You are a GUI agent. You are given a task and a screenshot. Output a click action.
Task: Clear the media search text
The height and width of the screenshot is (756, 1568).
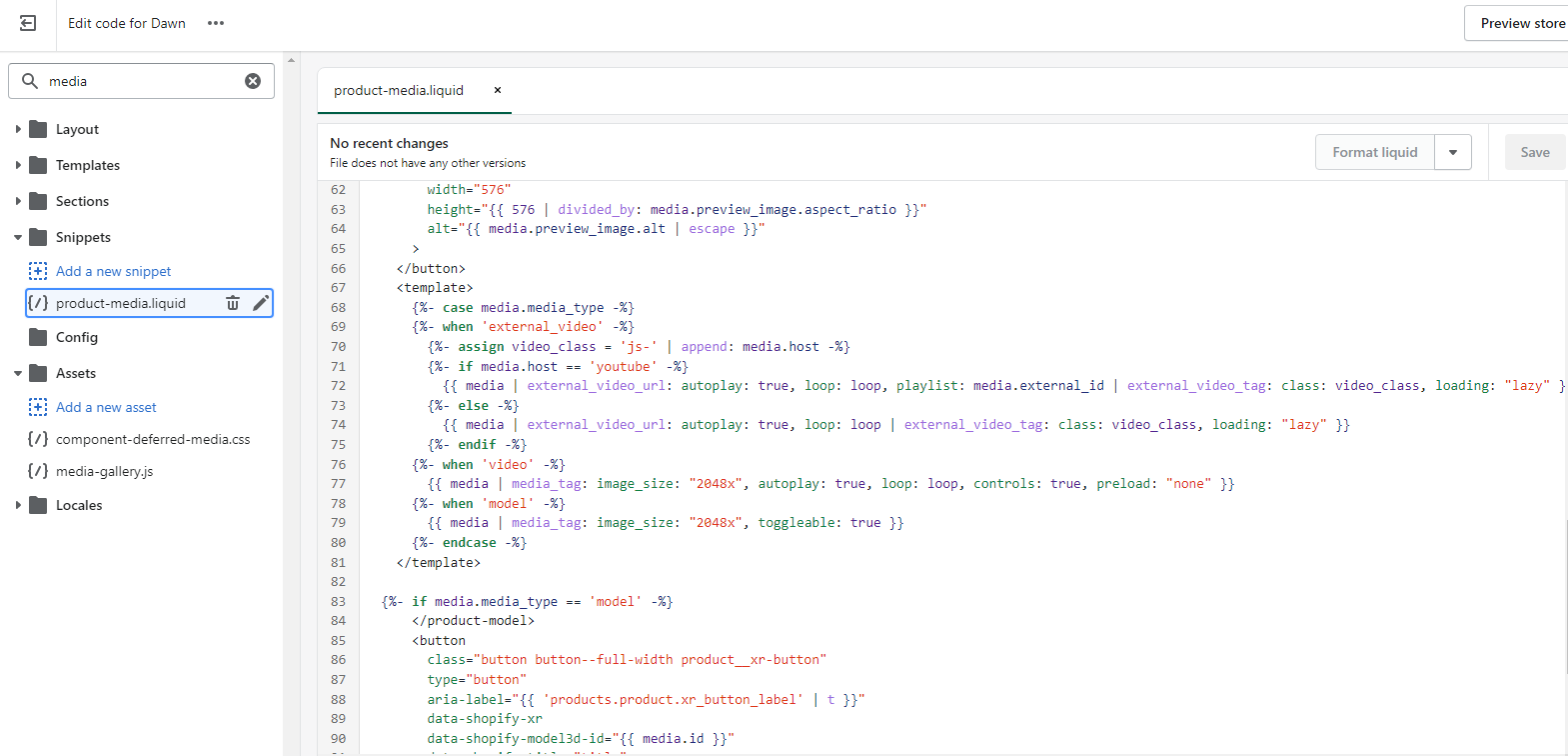coord(253,81)
